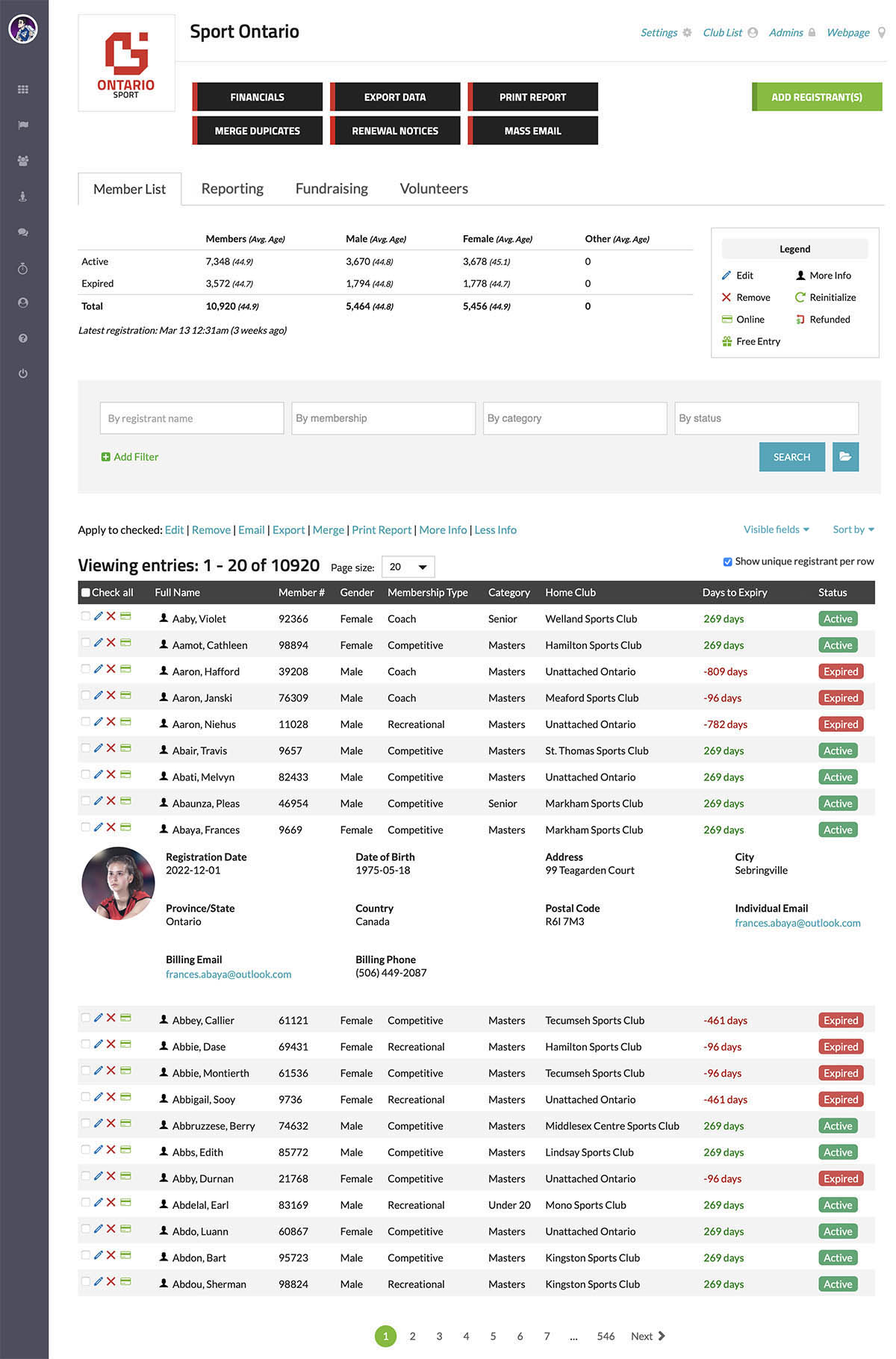Viewport: 896px width, 1359px height.
Task: Click the online payment icon for Abair, Travis
Action: point(125,748)
